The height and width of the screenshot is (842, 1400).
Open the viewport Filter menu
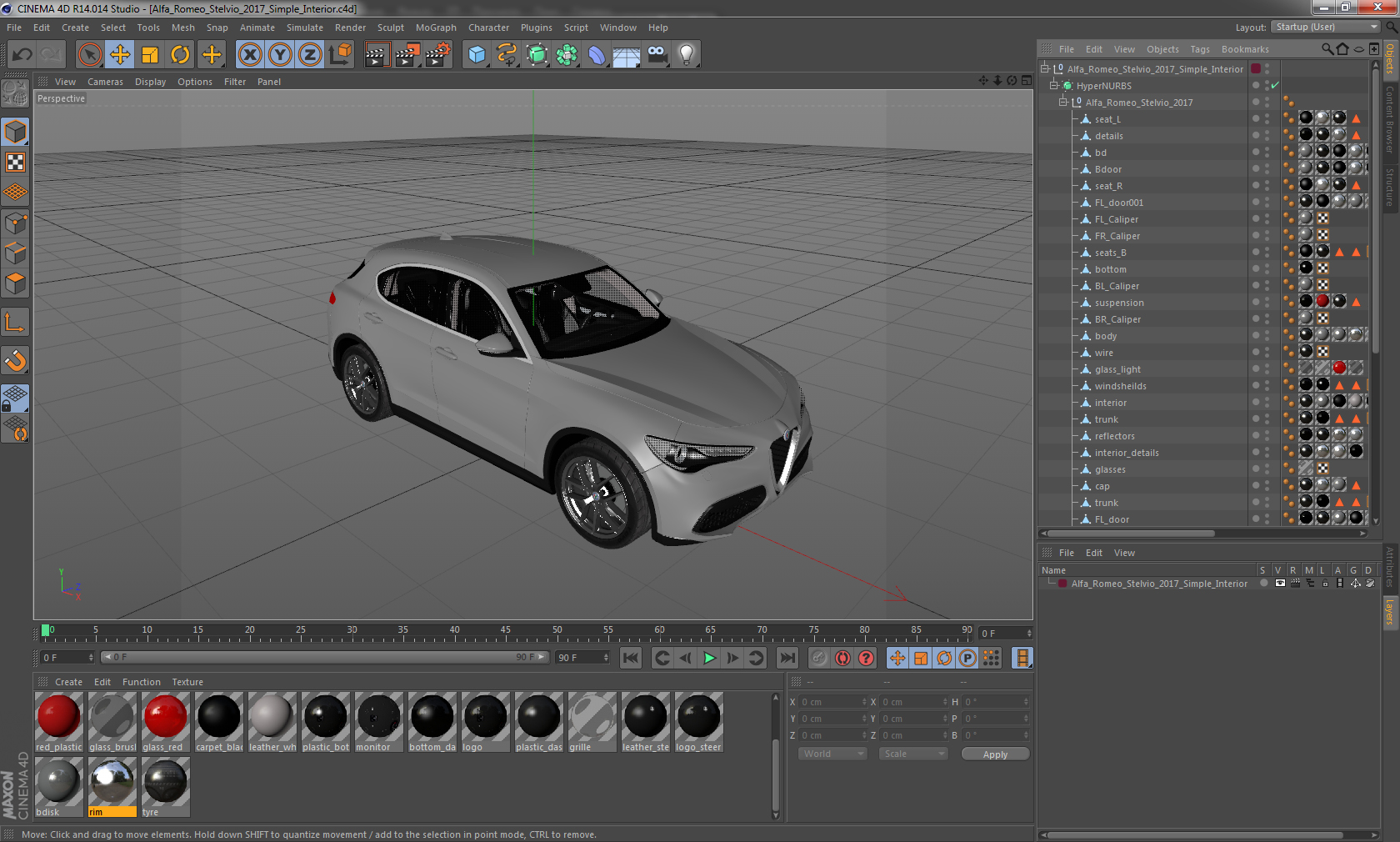[x=235, y=82]
